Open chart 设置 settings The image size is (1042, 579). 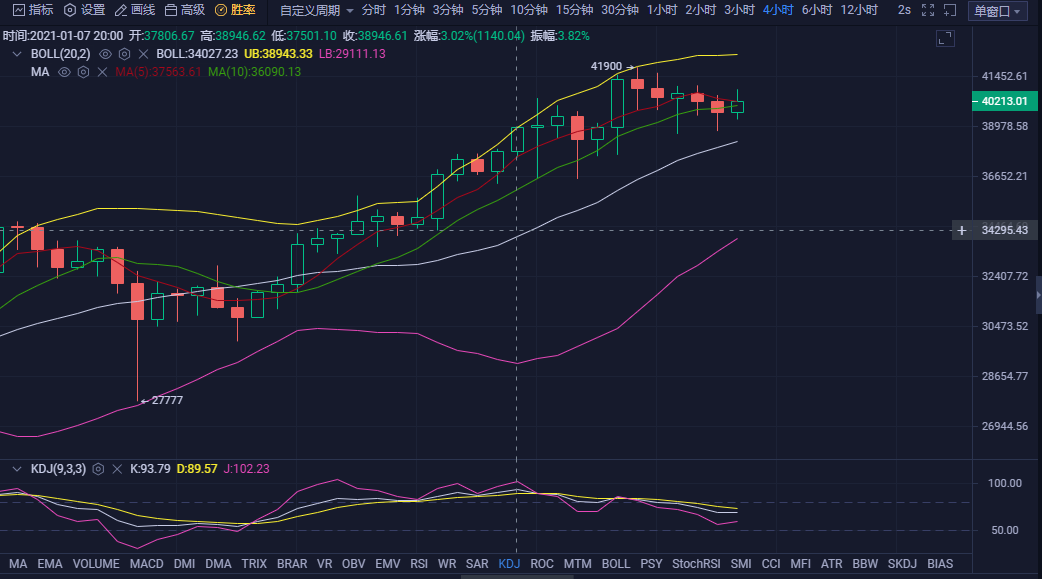84,10
